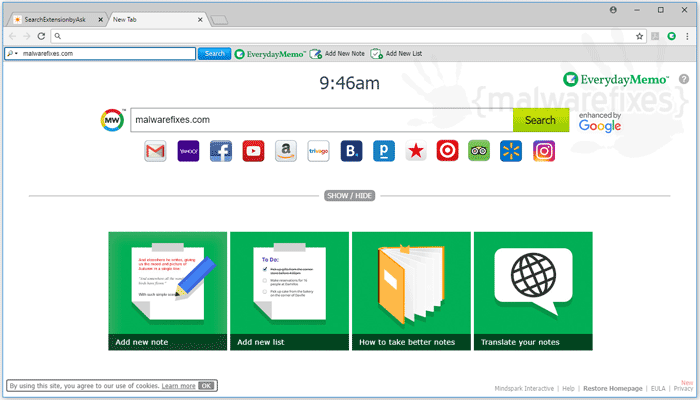The height and width of the screenshot is (400, 700).
Task: Open a new tab with the new-tab button
Action: tap(219, 20)
